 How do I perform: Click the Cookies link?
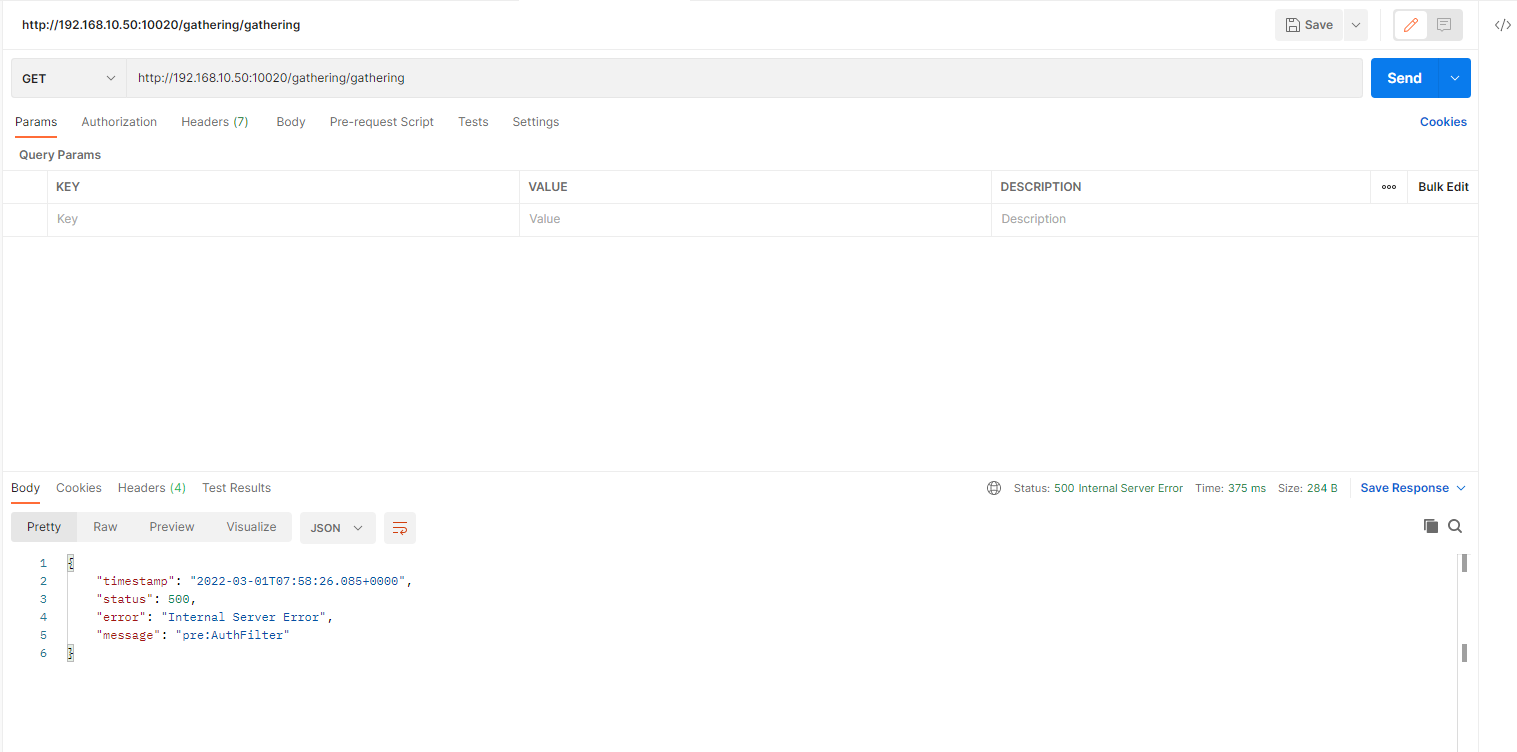click(1443, 122)
